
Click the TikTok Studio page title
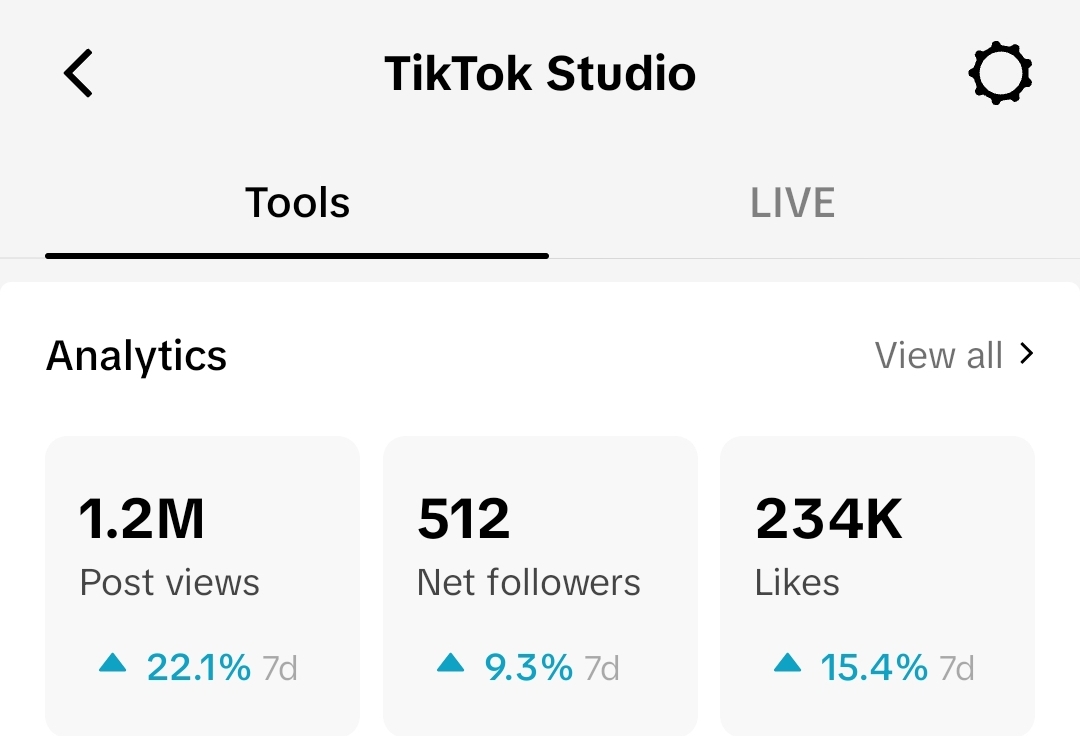540,74
